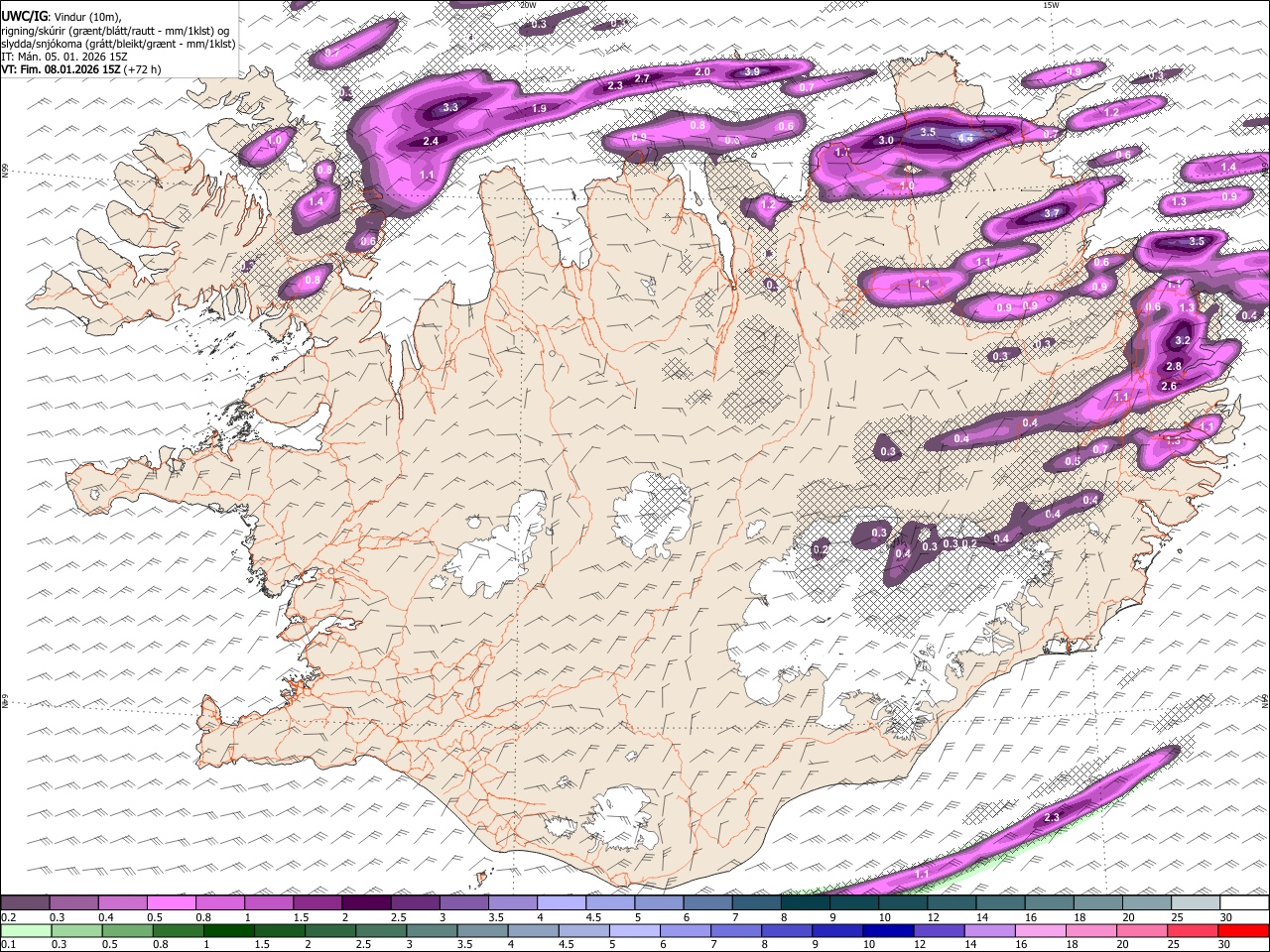Click the 15W longitude label
This screenshot has height=952, width=1270.
(x=1050, y=5)
